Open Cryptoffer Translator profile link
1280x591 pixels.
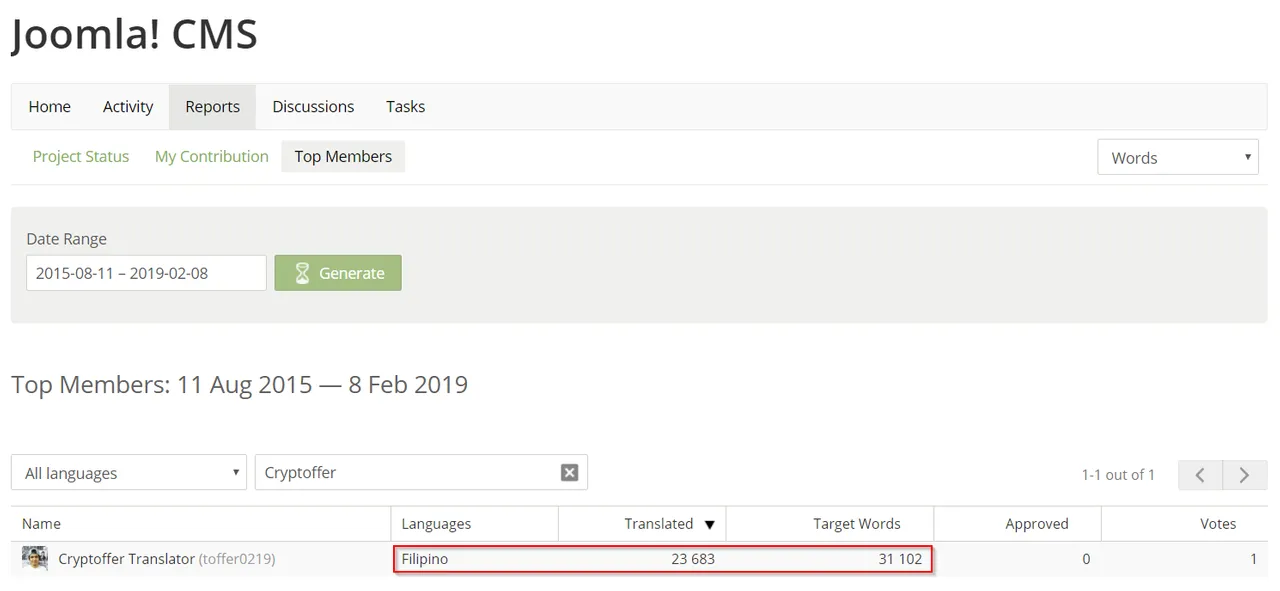127,559
